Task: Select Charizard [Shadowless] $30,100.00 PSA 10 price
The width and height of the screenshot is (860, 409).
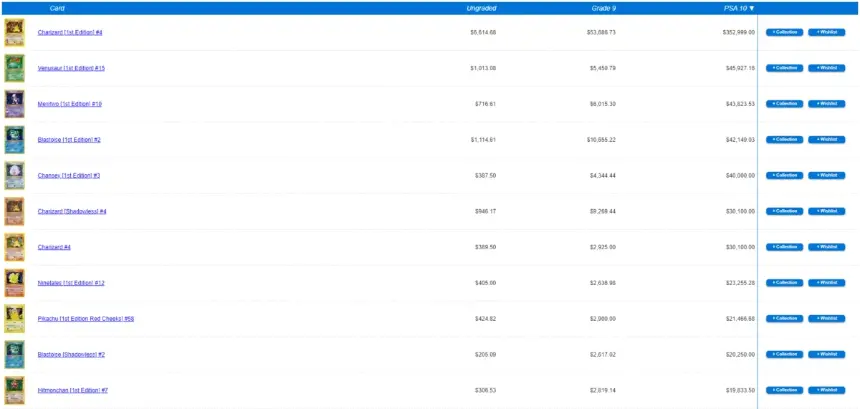Action: (x=740, y=211)
